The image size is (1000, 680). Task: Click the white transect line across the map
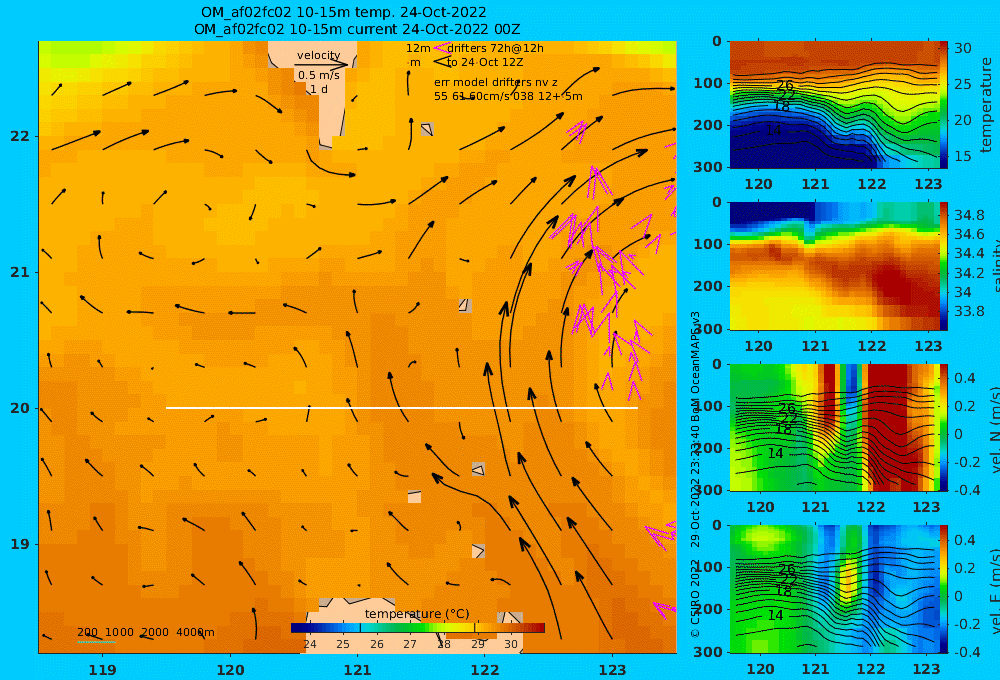pyautogui.click(x=402, y=408)
